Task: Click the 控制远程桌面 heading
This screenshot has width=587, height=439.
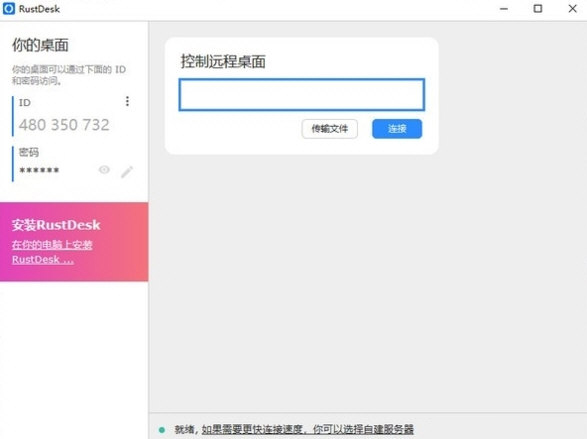Action: pos(223,61)
